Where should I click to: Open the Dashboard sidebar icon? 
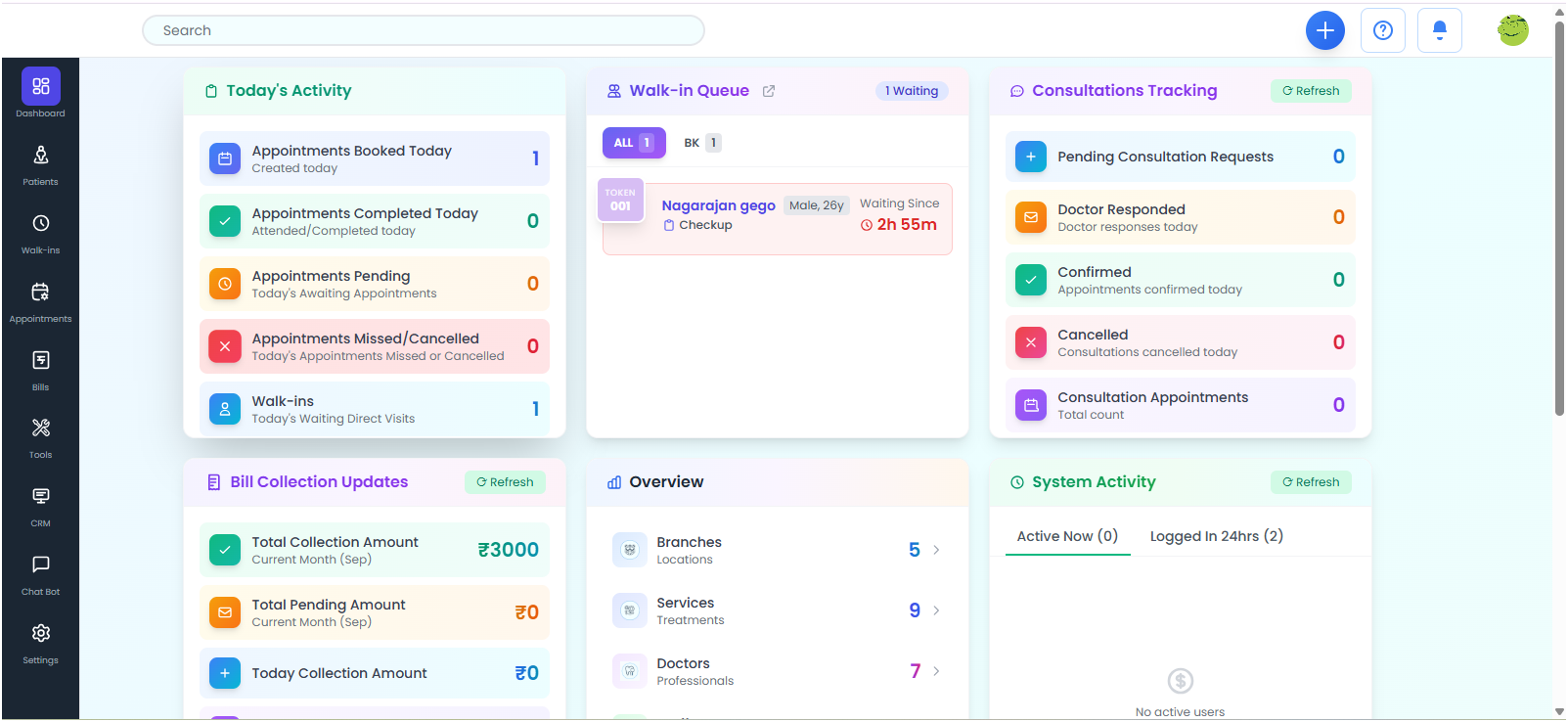pyautogui.click(x=40, y=86)
